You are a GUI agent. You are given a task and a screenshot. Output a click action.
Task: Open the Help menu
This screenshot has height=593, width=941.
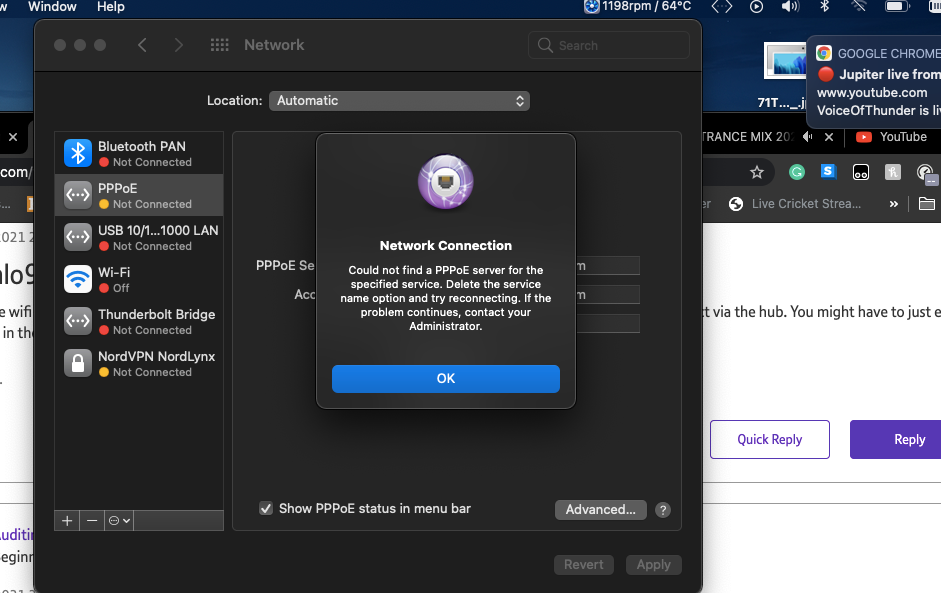tap(111, 7)
